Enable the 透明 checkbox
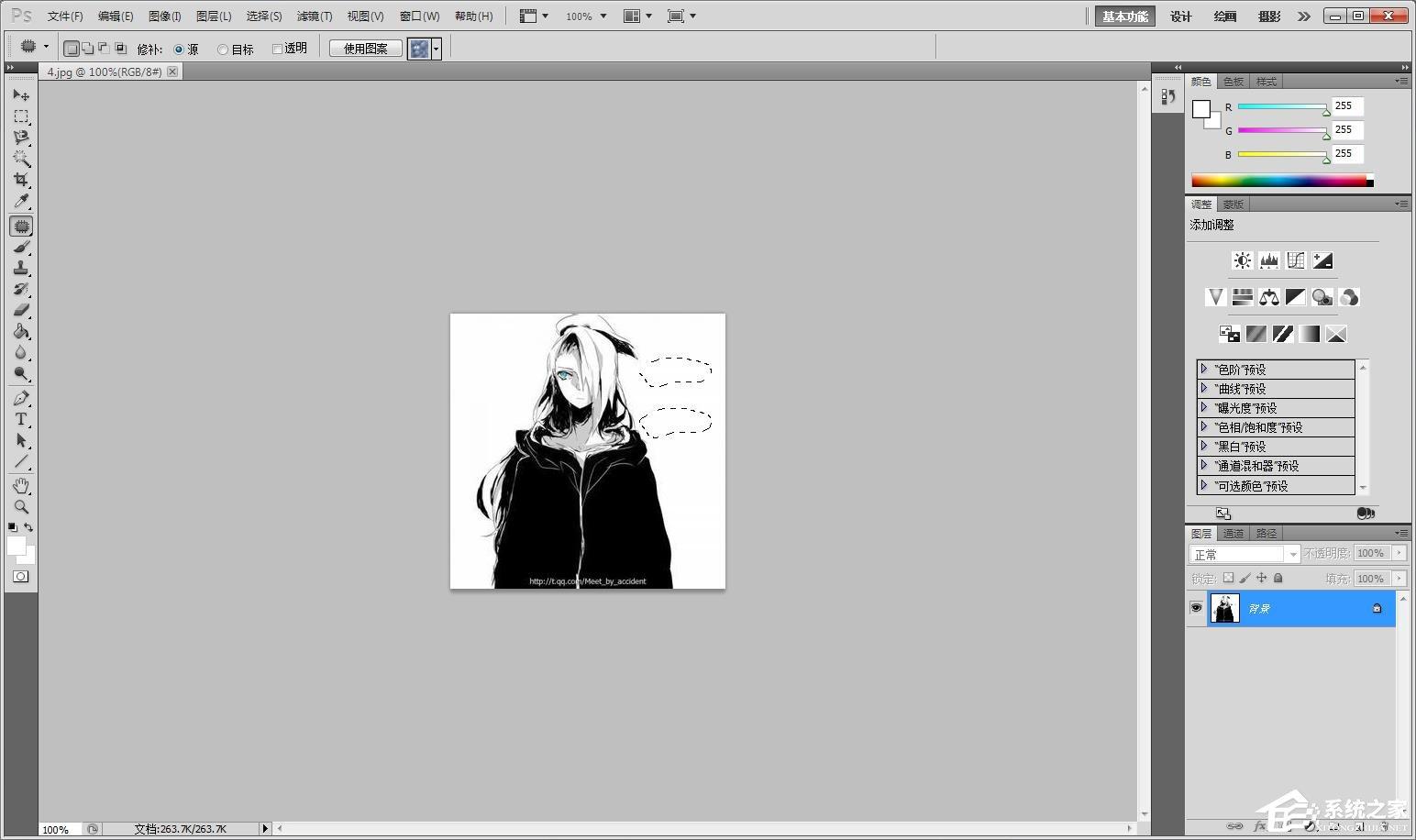This screenshot has height=840, width=1416. [277, 50]
